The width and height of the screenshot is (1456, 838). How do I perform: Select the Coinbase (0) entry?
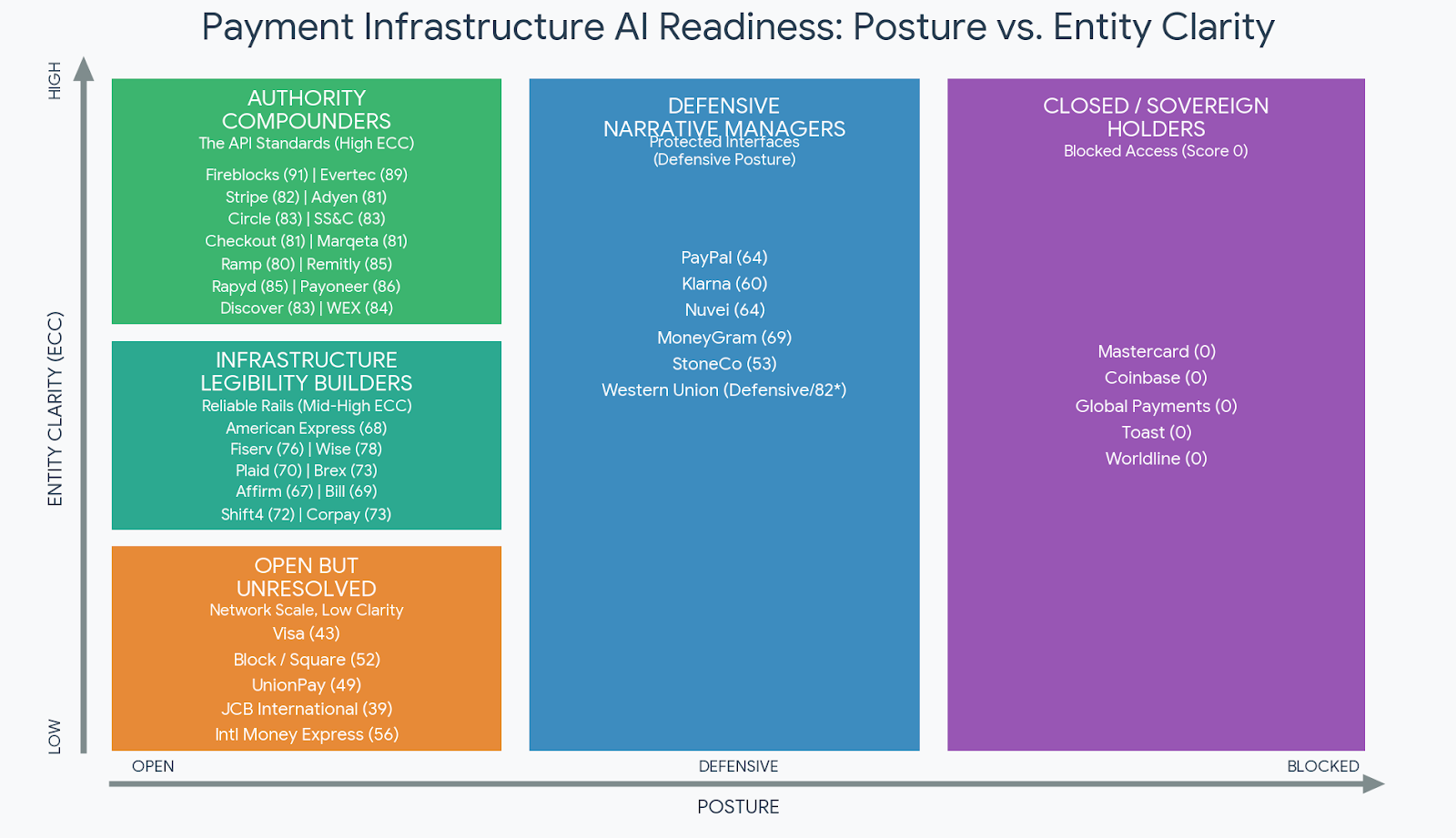coord(1156,378)
